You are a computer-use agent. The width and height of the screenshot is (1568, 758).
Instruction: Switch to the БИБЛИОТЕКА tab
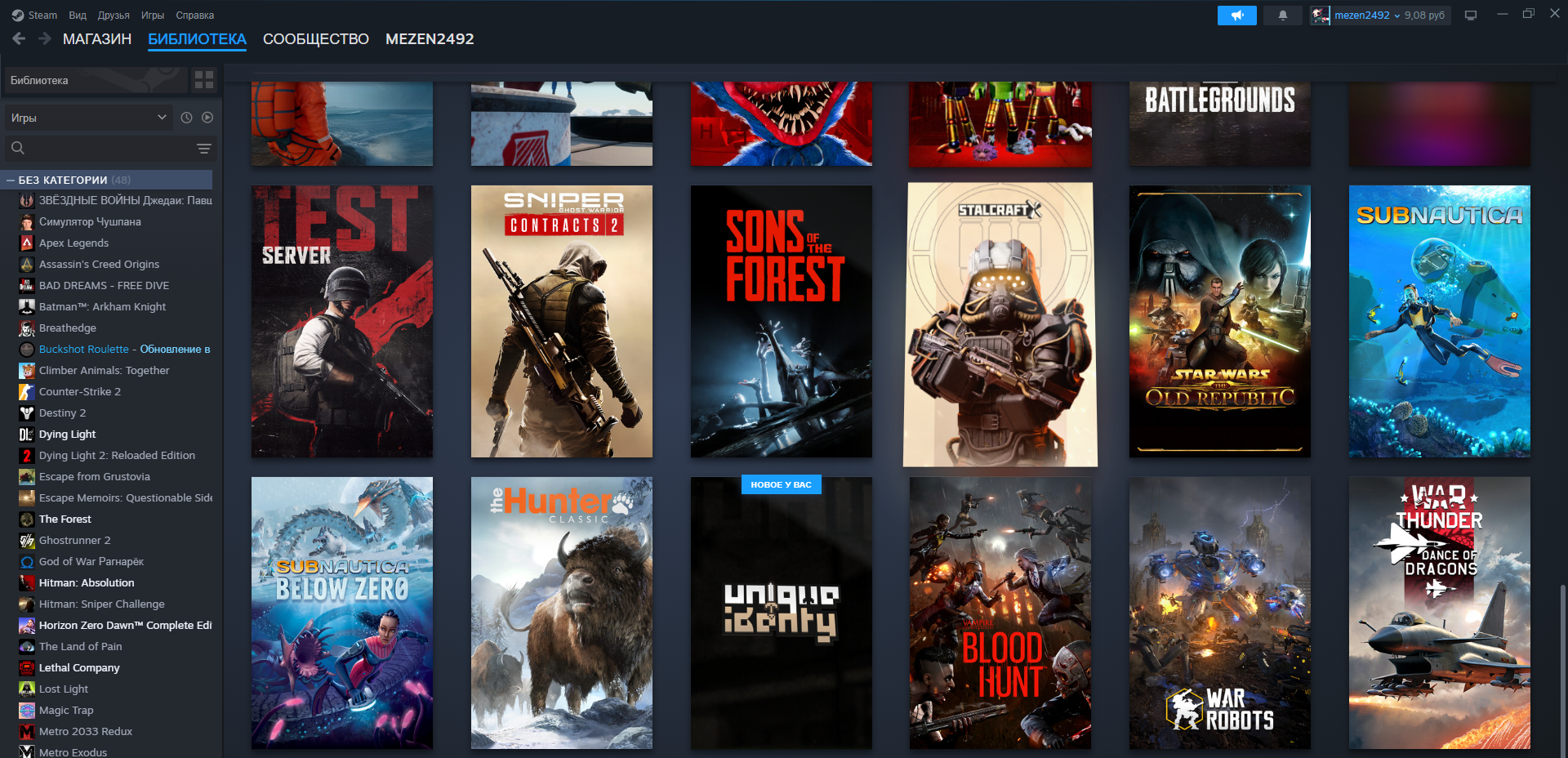point(197,39)
